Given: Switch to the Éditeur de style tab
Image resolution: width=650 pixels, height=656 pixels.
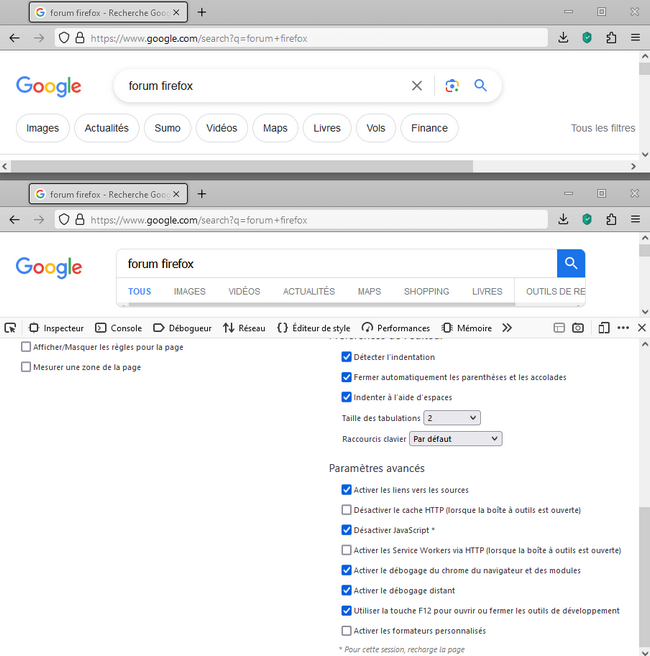Looking at the screenshot, I should [314, 328].
